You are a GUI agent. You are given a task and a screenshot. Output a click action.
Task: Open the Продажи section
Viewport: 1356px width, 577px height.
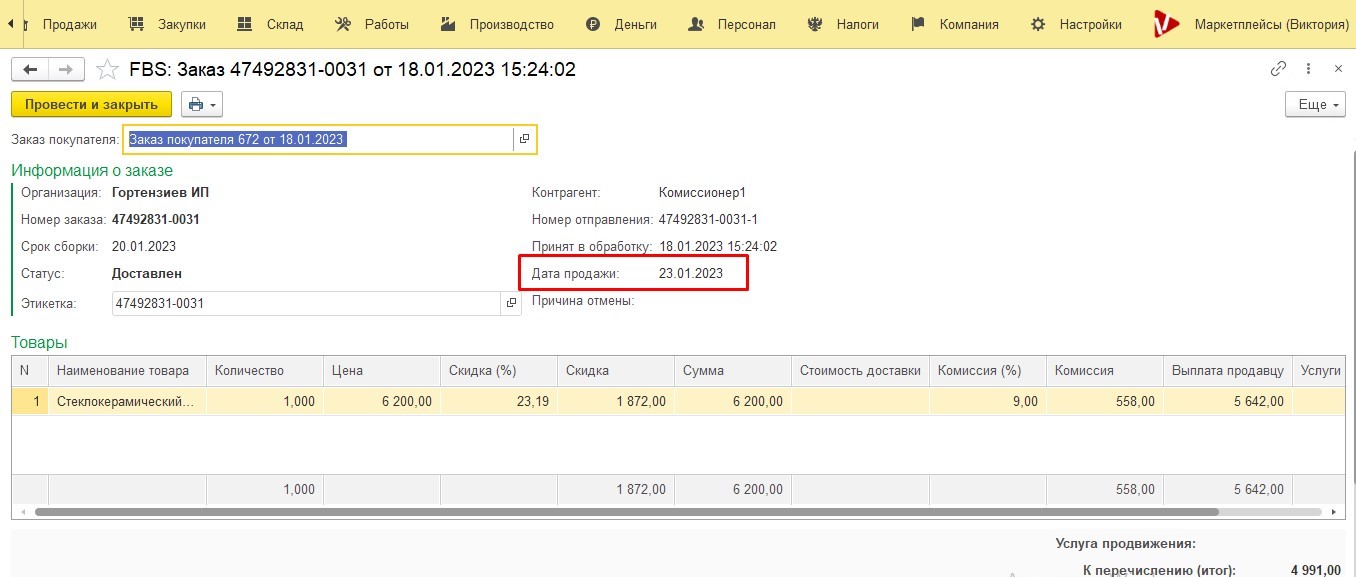(69, 24)
